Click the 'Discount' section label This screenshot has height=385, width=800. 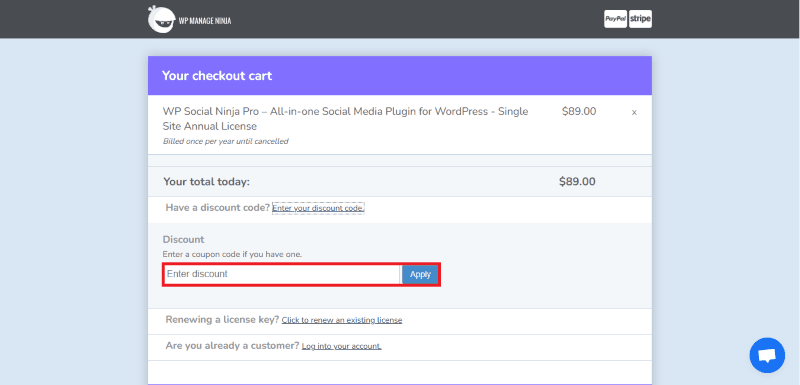183,239
